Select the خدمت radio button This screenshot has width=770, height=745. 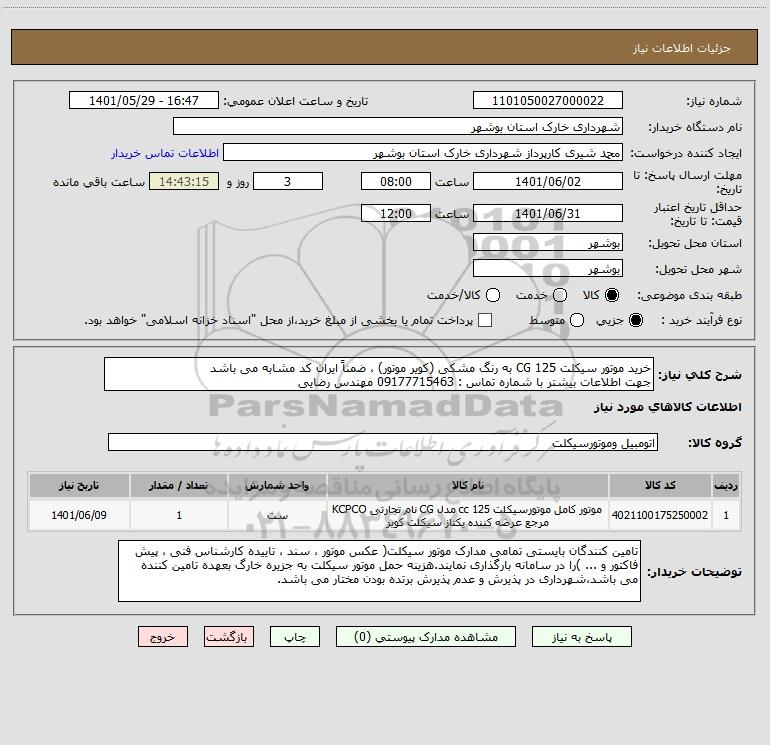[x=560, y=295]
